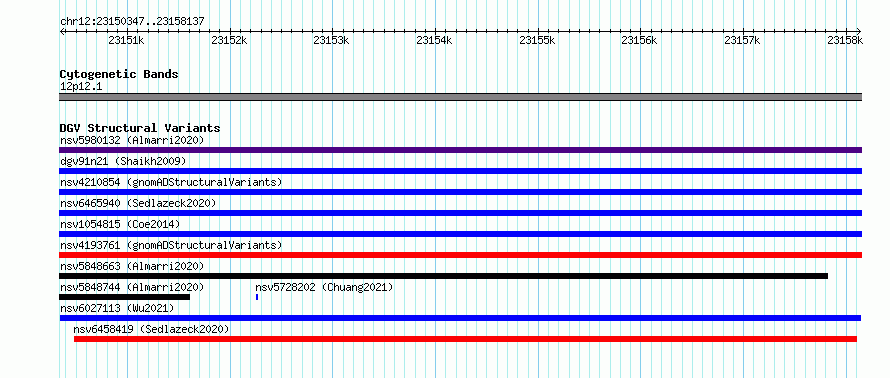Click the long black nsv5848663 variant bar
The height and width of the screenshot is (378, 890).
pos(443,276)
